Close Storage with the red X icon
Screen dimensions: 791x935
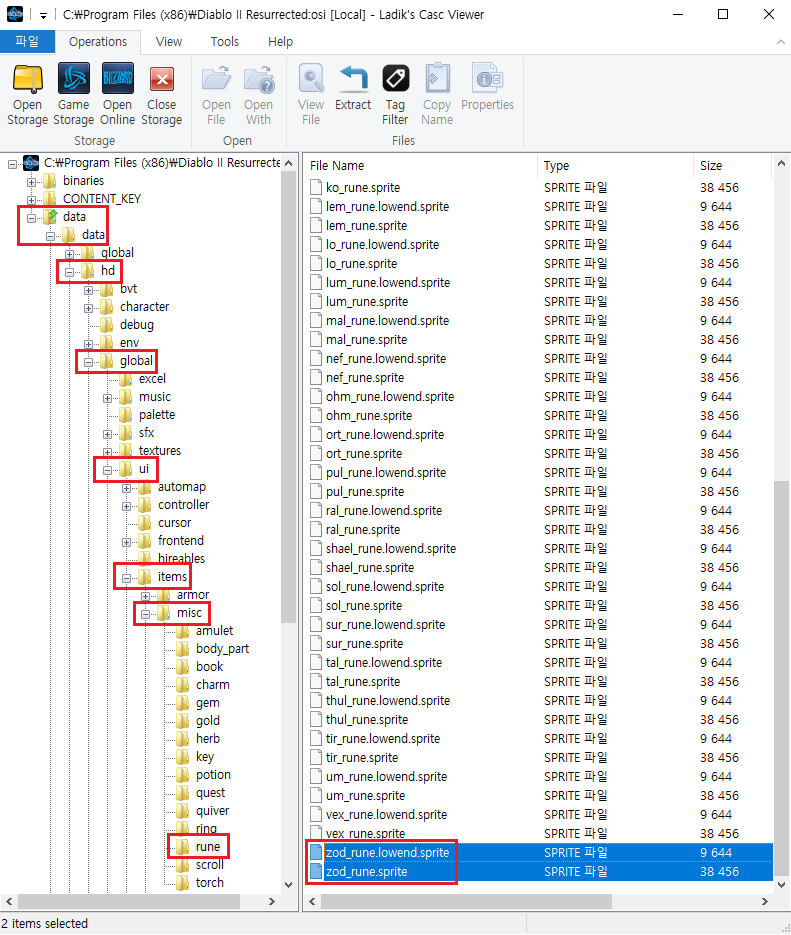[x=162, y=79]
